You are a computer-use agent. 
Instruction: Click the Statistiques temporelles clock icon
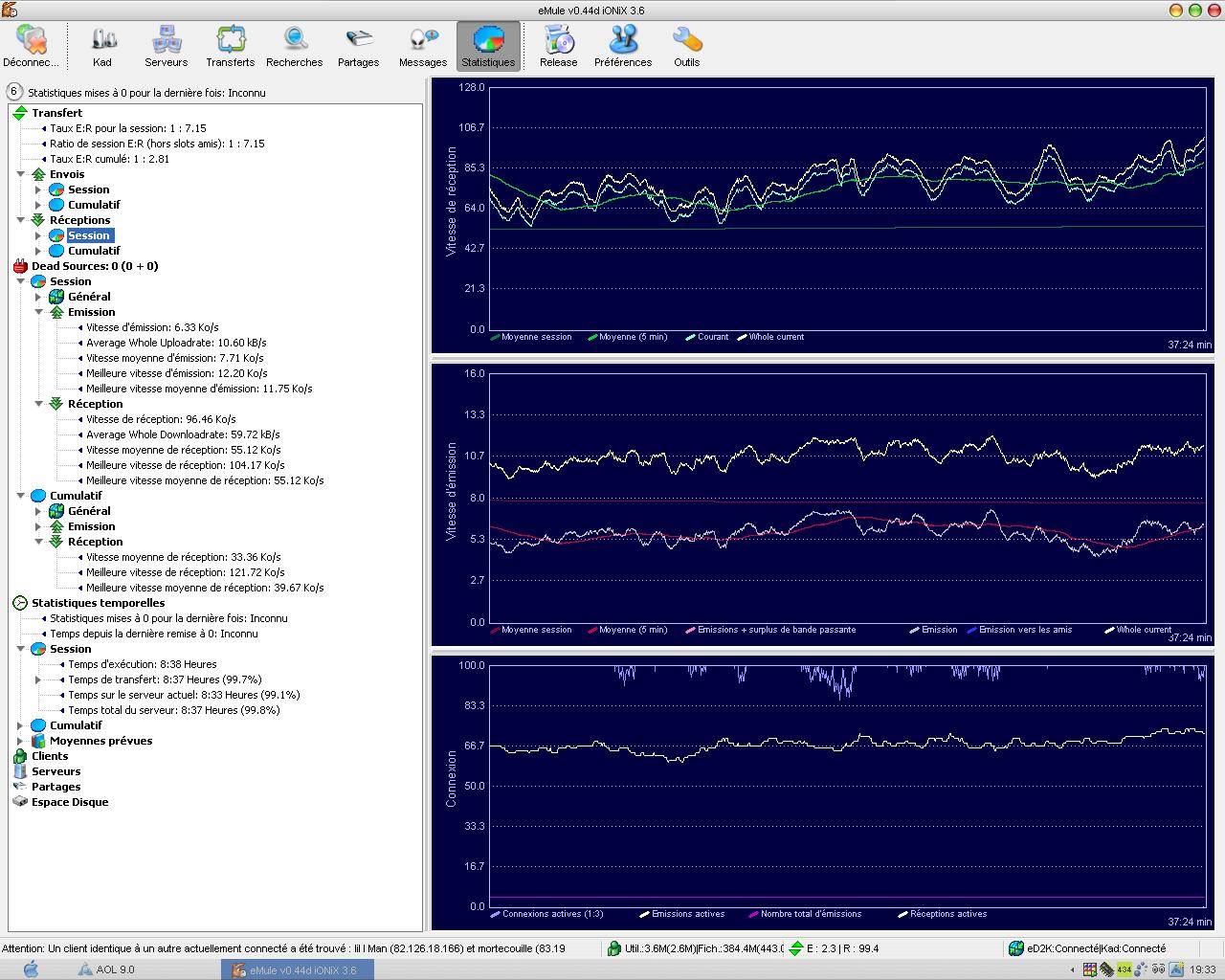[x=21, y=603]
